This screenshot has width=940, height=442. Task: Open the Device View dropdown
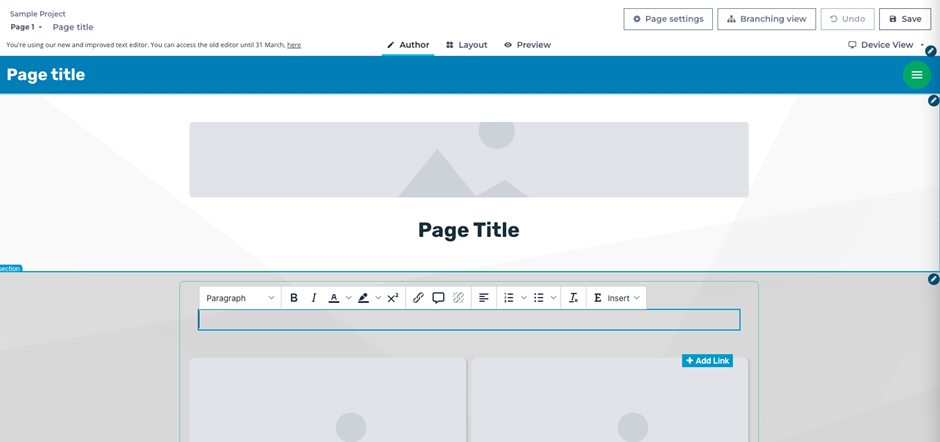tap(886, 45)
